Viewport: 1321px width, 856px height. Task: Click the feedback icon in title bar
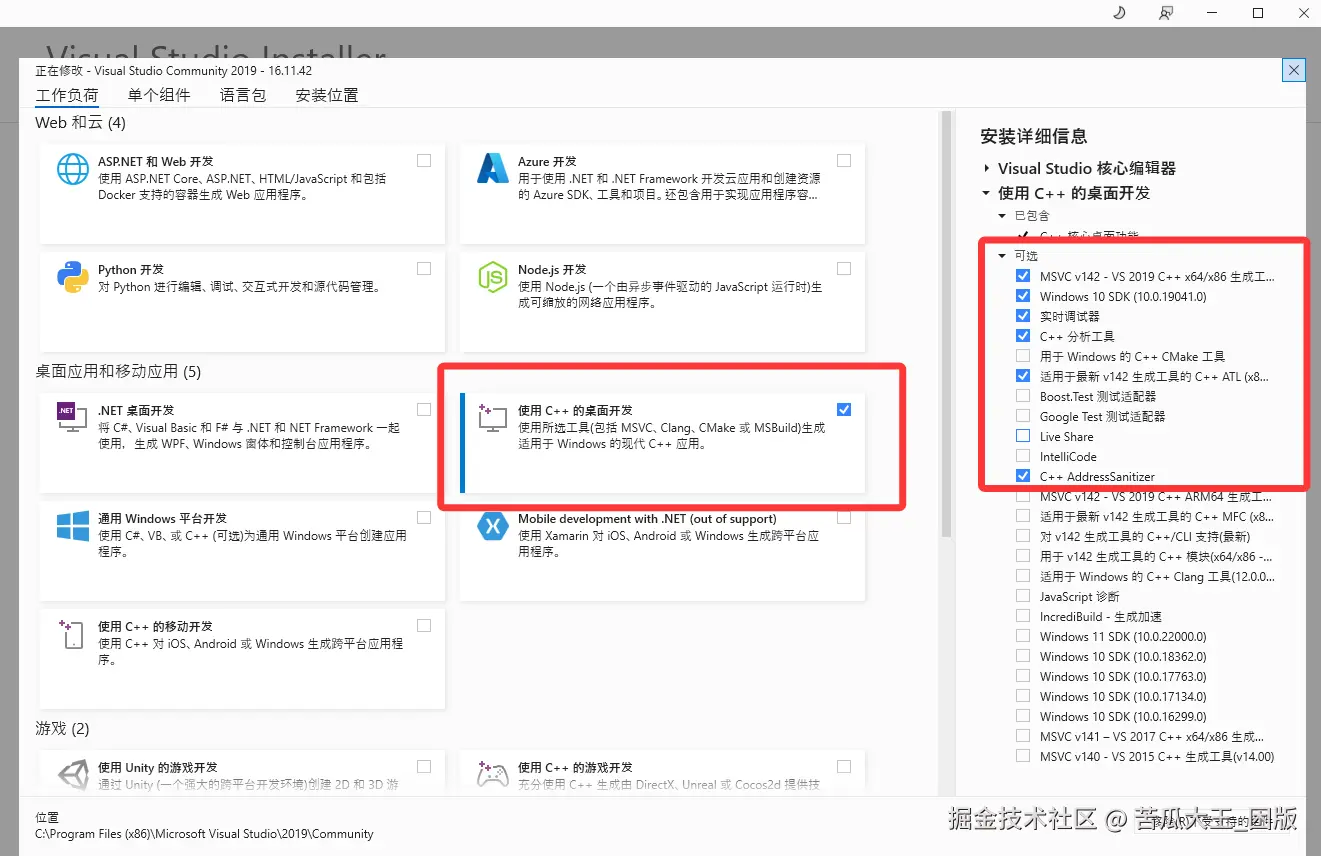pyautogui.click(x=1166, y=13)
